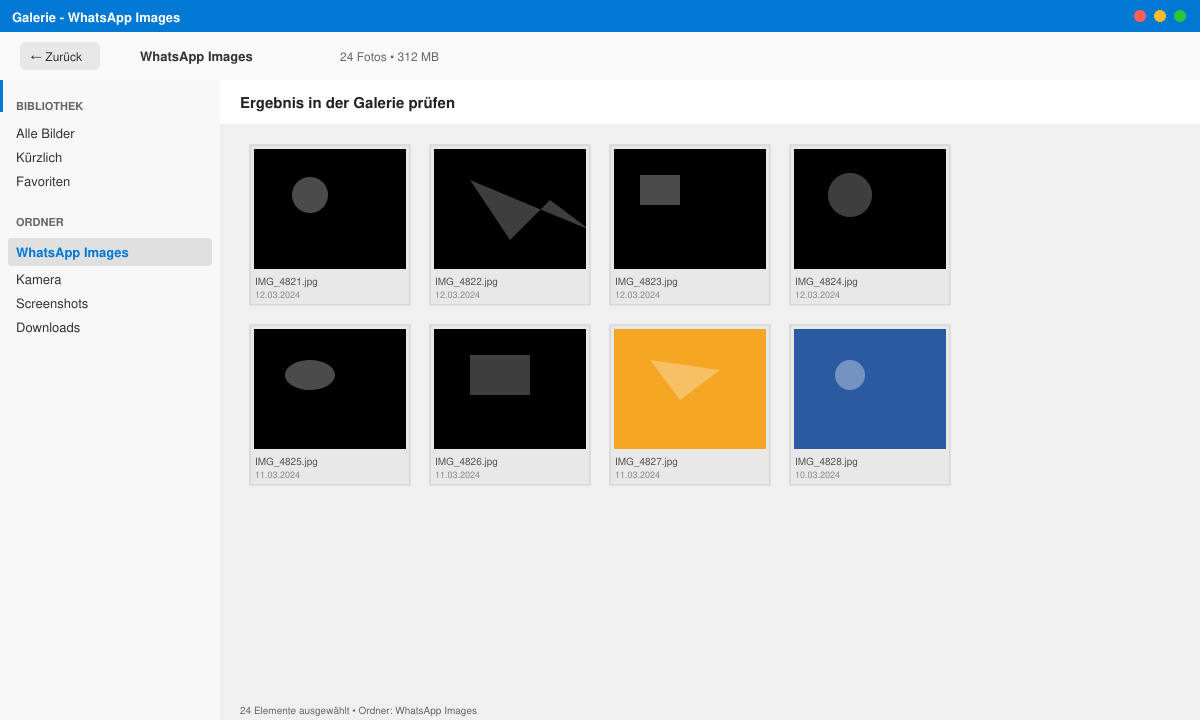The width and height of the screenshot is (1200, 720).
Task: Show Kürzlich images
Action: pos(39,157)
